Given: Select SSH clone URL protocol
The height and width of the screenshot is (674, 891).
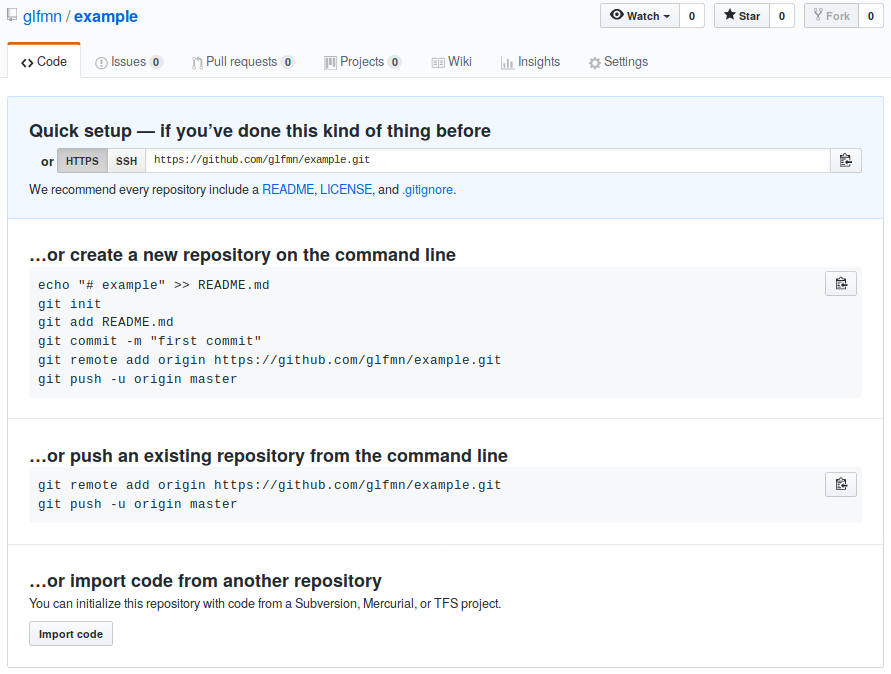Looking at the screenshot, I should pyautogui.click(x=126, y=161).
